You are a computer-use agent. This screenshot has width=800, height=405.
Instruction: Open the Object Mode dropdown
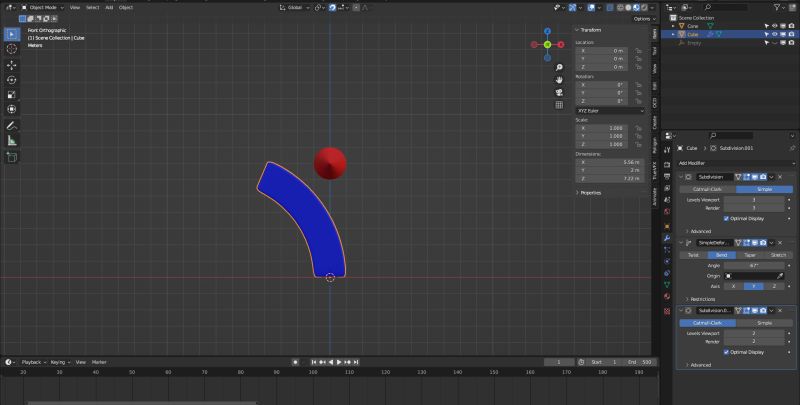43,8
